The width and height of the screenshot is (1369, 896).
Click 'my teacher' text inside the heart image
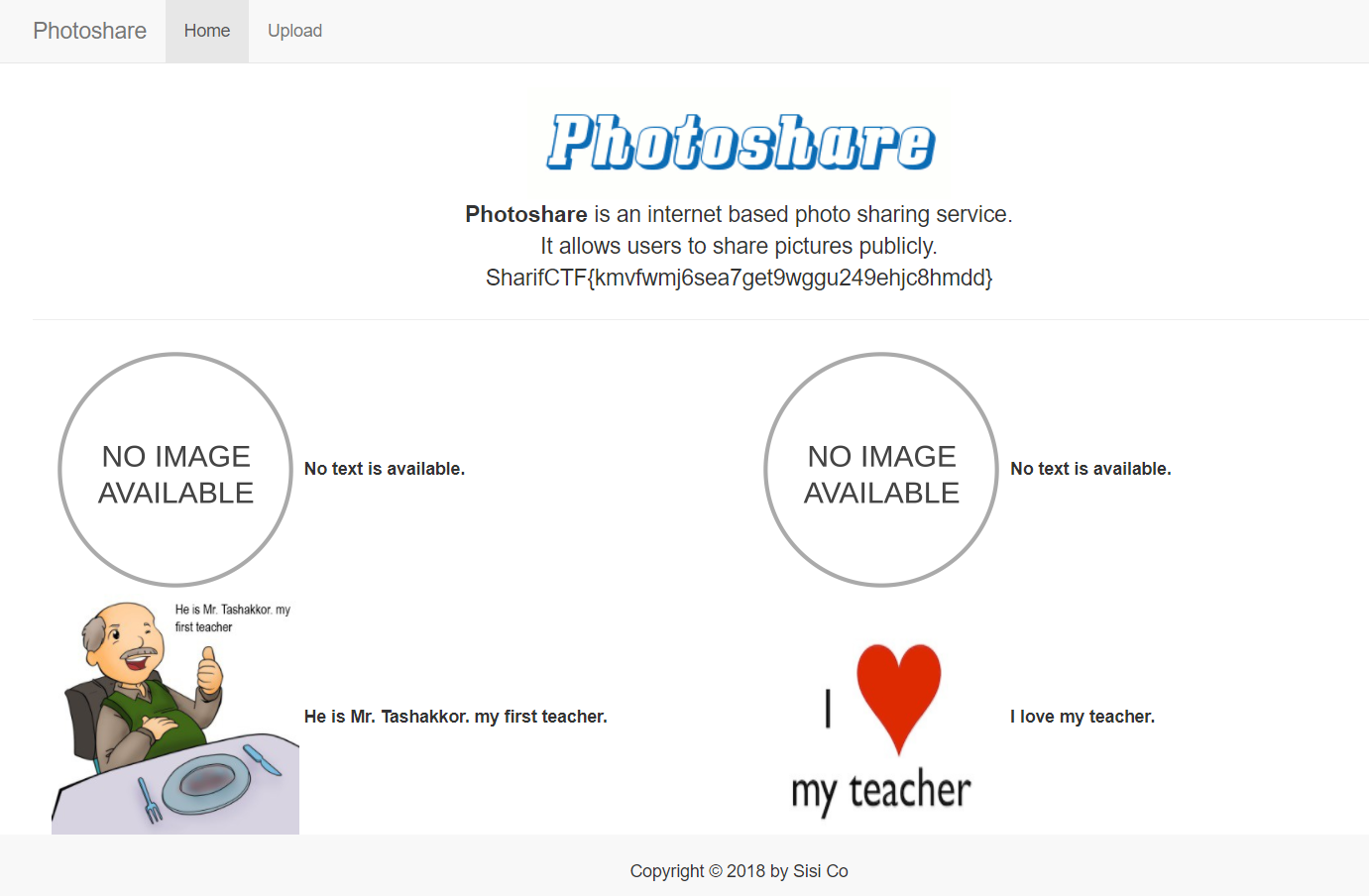pyautogui.click(x=880, y=791)
